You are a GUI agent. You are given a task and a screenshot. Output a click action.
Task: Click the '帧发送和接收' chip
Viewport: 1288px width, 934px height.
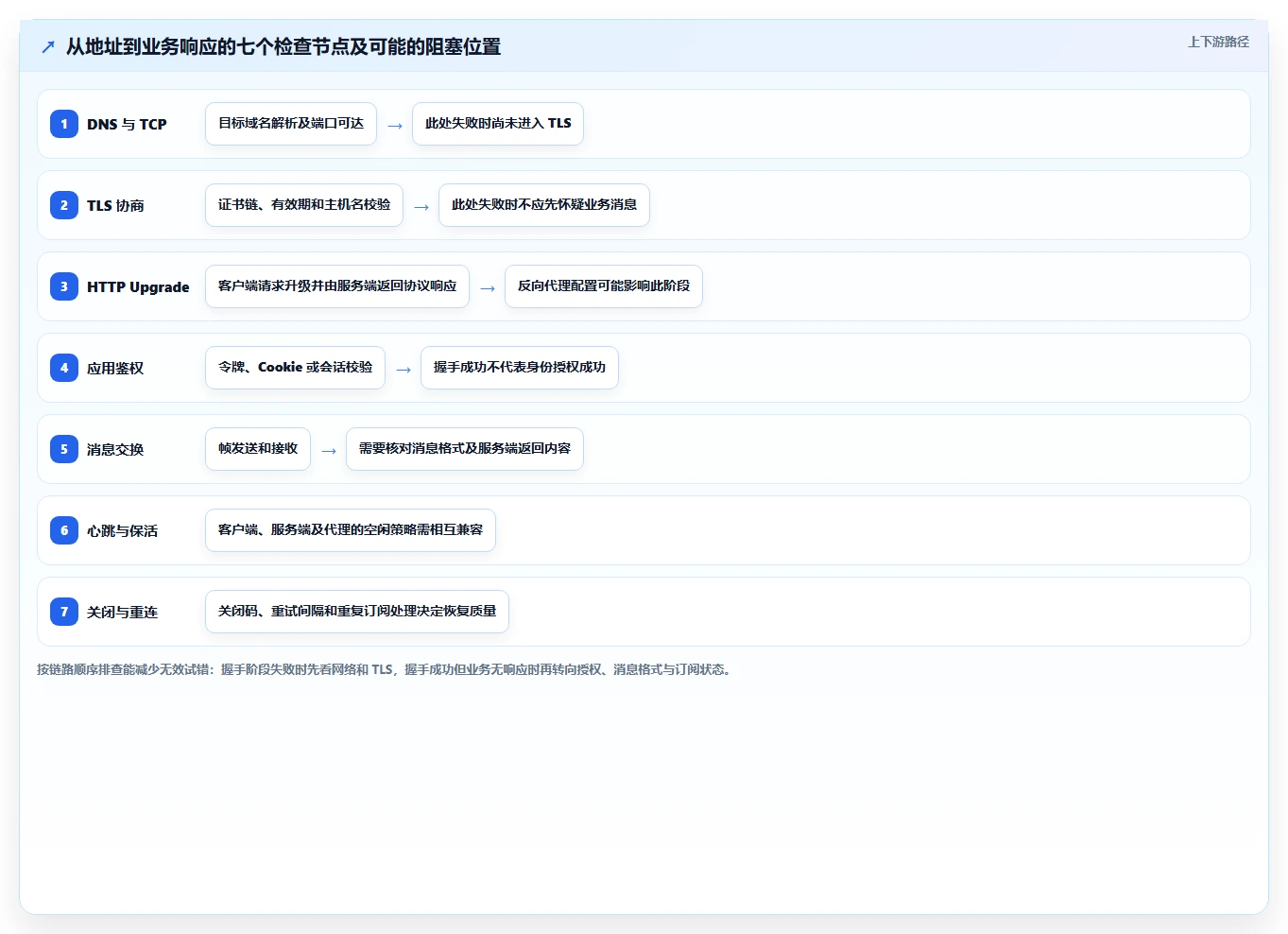pyautogui.click(x=258, y=449)
